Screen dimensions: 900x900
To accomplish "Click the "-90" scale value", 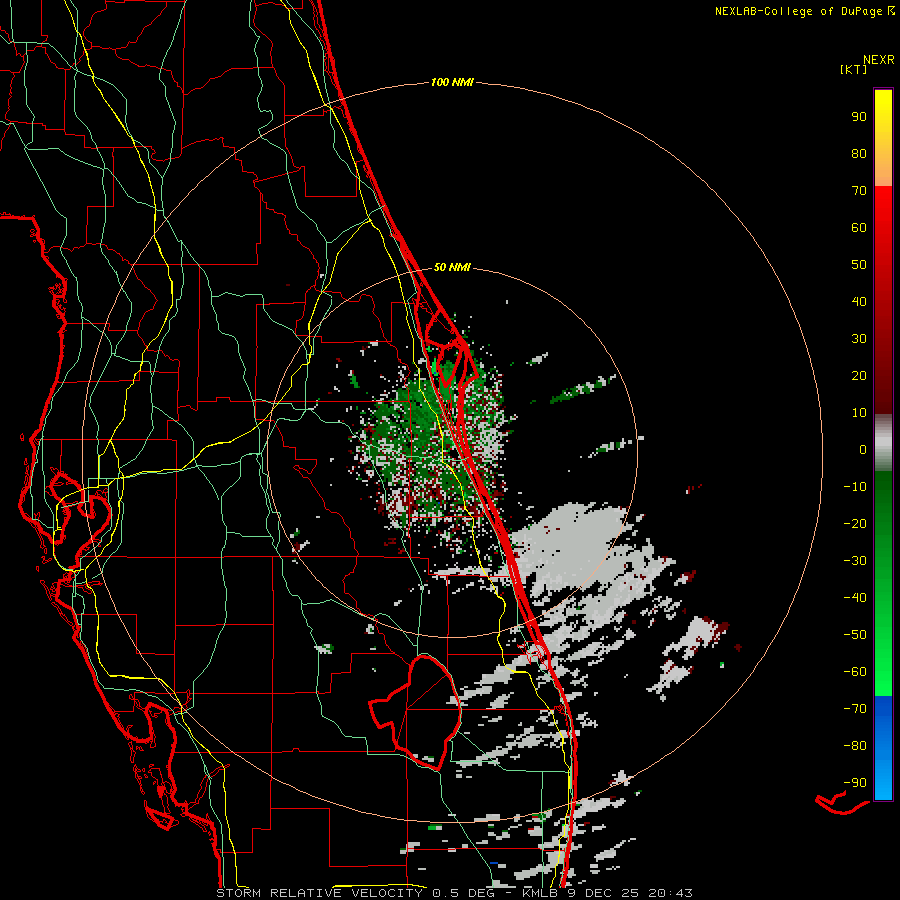I will 855,783.
